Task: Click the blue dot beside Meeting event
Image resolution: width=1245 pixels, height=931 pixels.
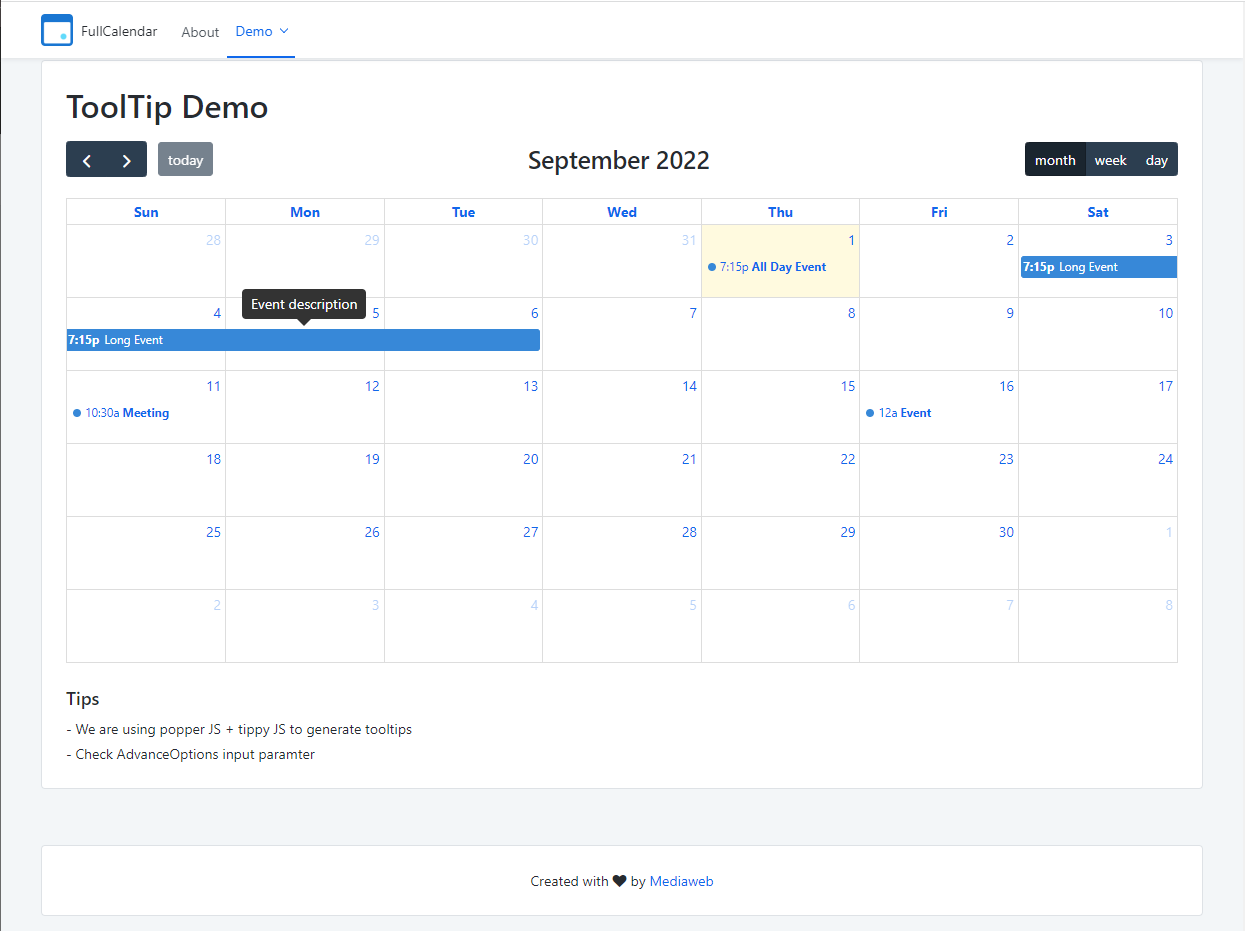Action: (x=77, y=413)
